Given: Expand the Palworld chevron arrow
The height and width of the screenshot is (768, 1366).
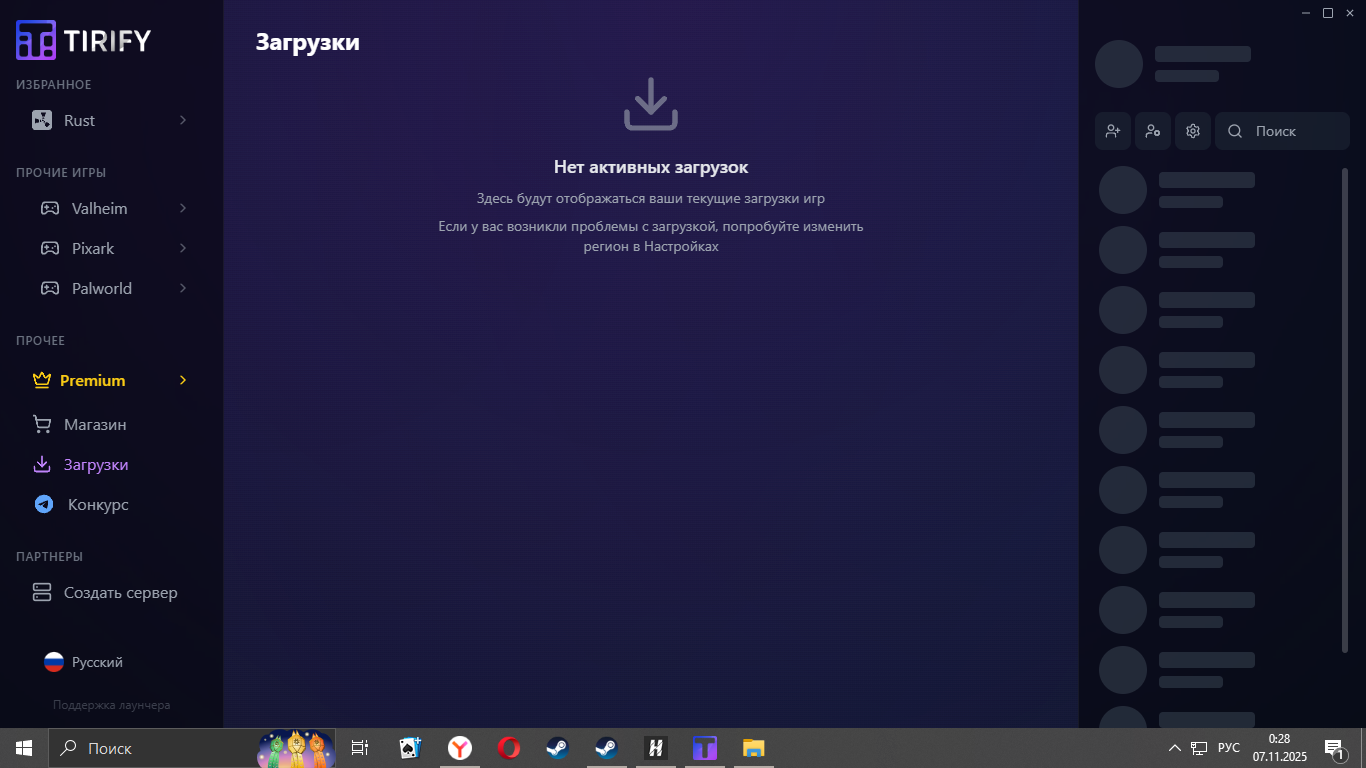Looking at the screenshot, I should pyautogui.click(x=183, y=289).
